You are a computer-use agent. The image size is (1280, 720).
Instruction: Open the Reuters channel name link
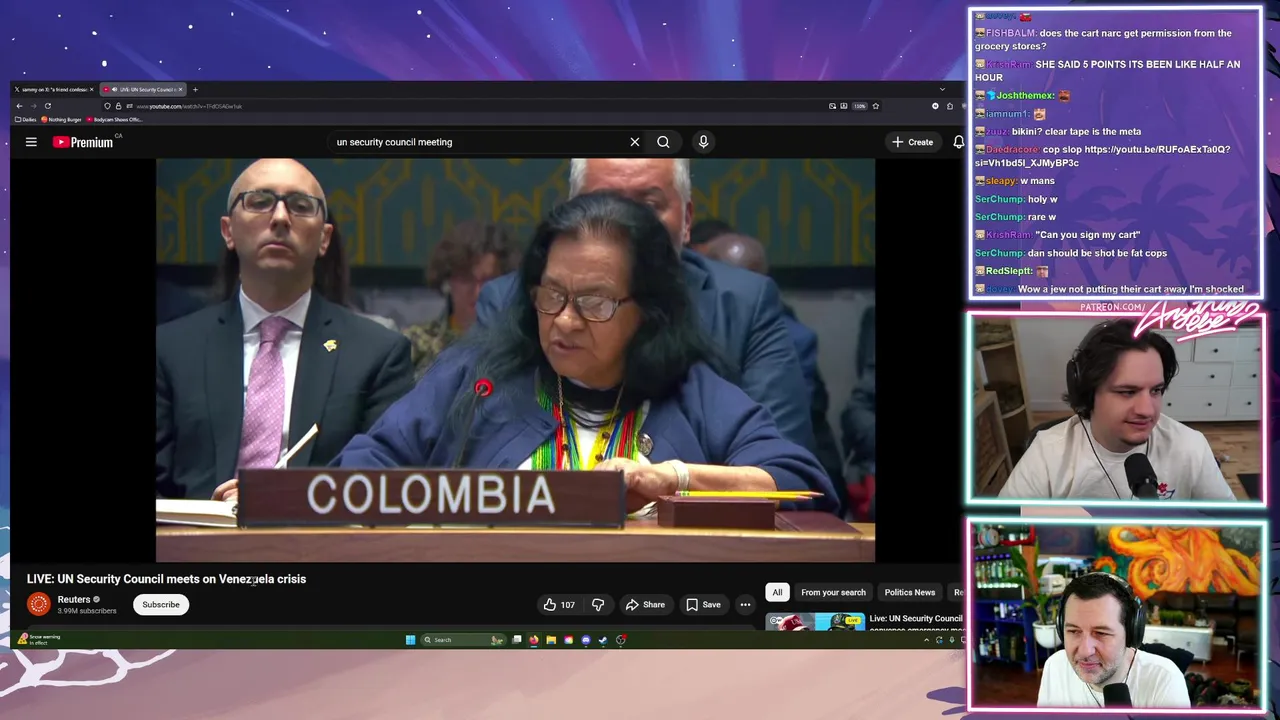point(74,599)
